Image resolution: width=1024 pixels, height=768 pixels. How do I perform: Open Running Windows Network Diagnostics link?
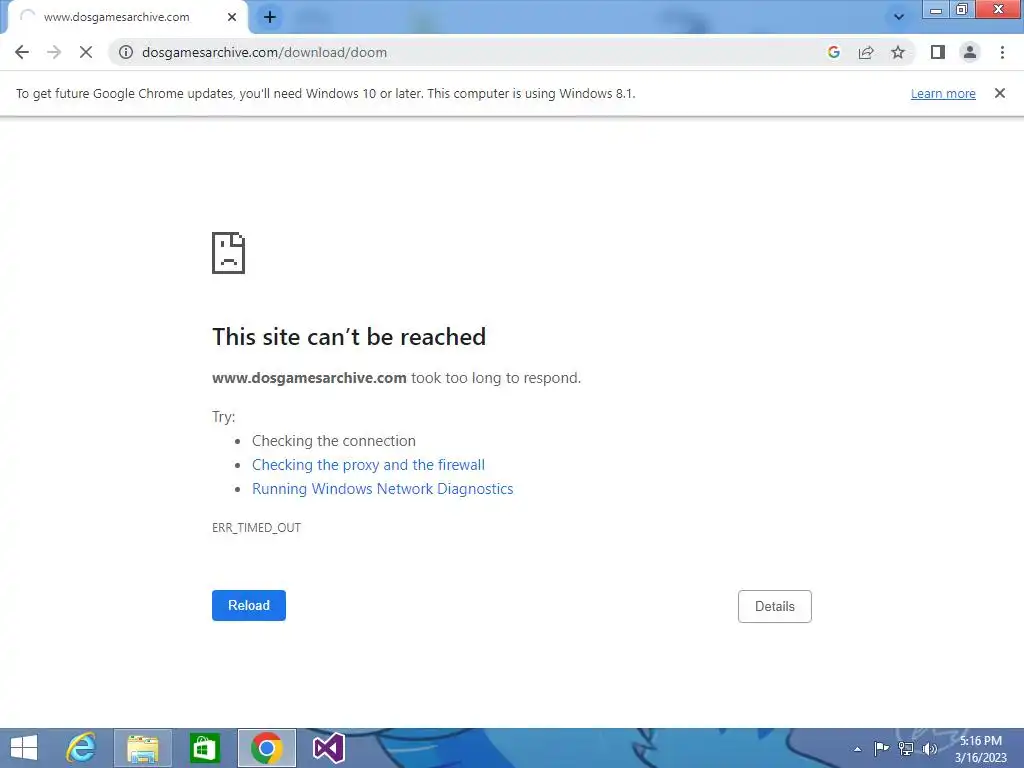(x=383, y=489)
